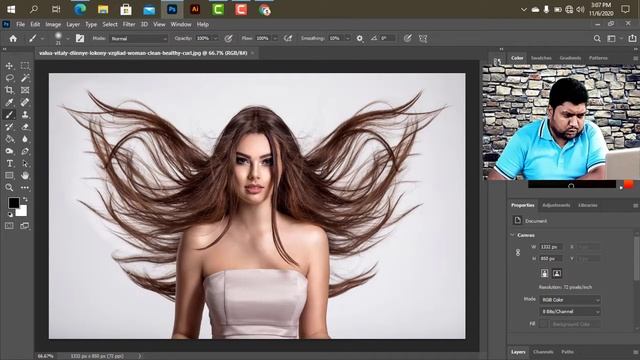Switch to the Swatches tab

tap(541, 58)
